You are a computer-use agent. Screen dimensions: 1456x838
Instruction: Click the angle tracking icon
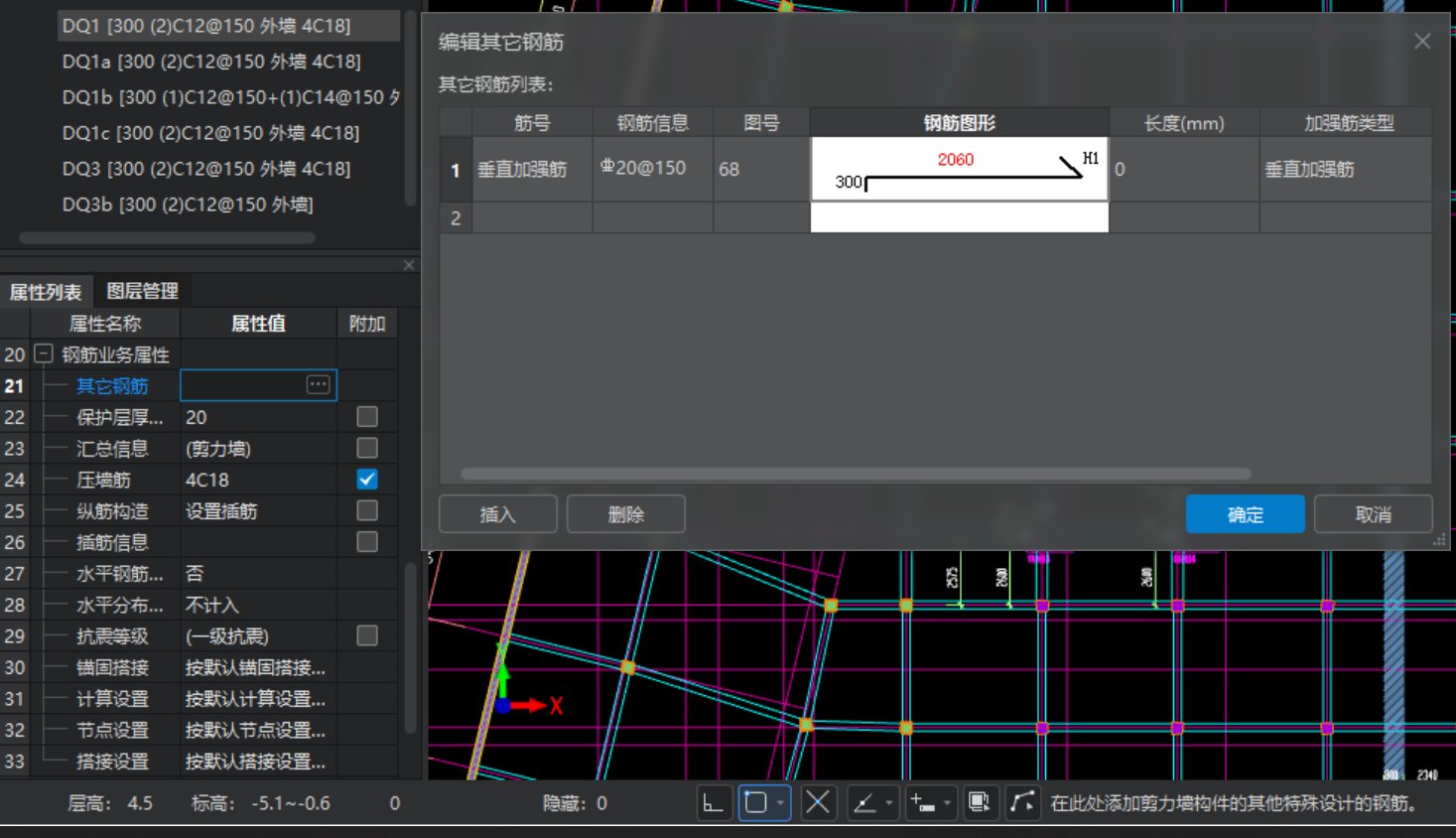(865, 802)
